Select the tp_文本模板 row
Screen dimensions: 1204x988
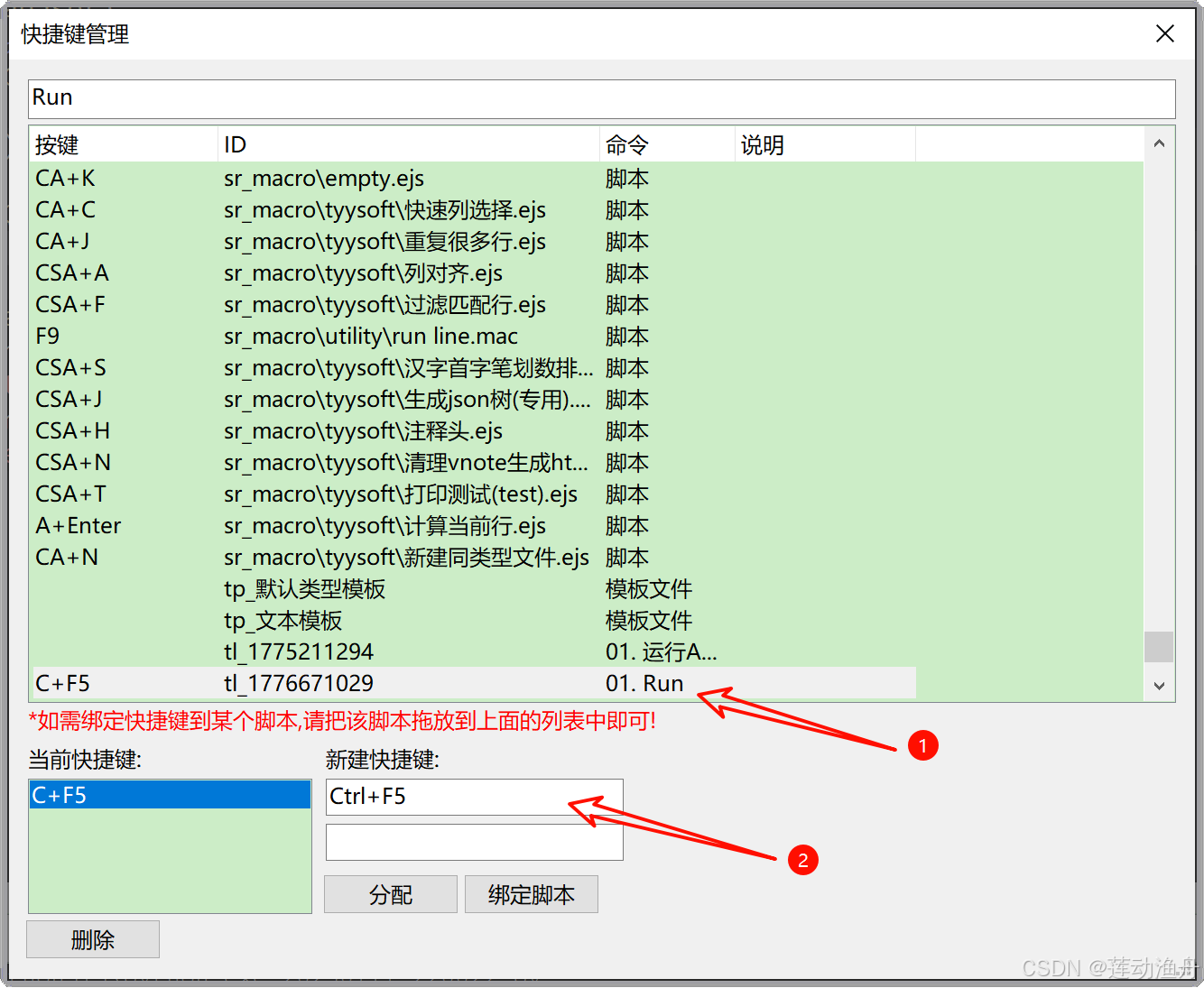tap(474, 621)
